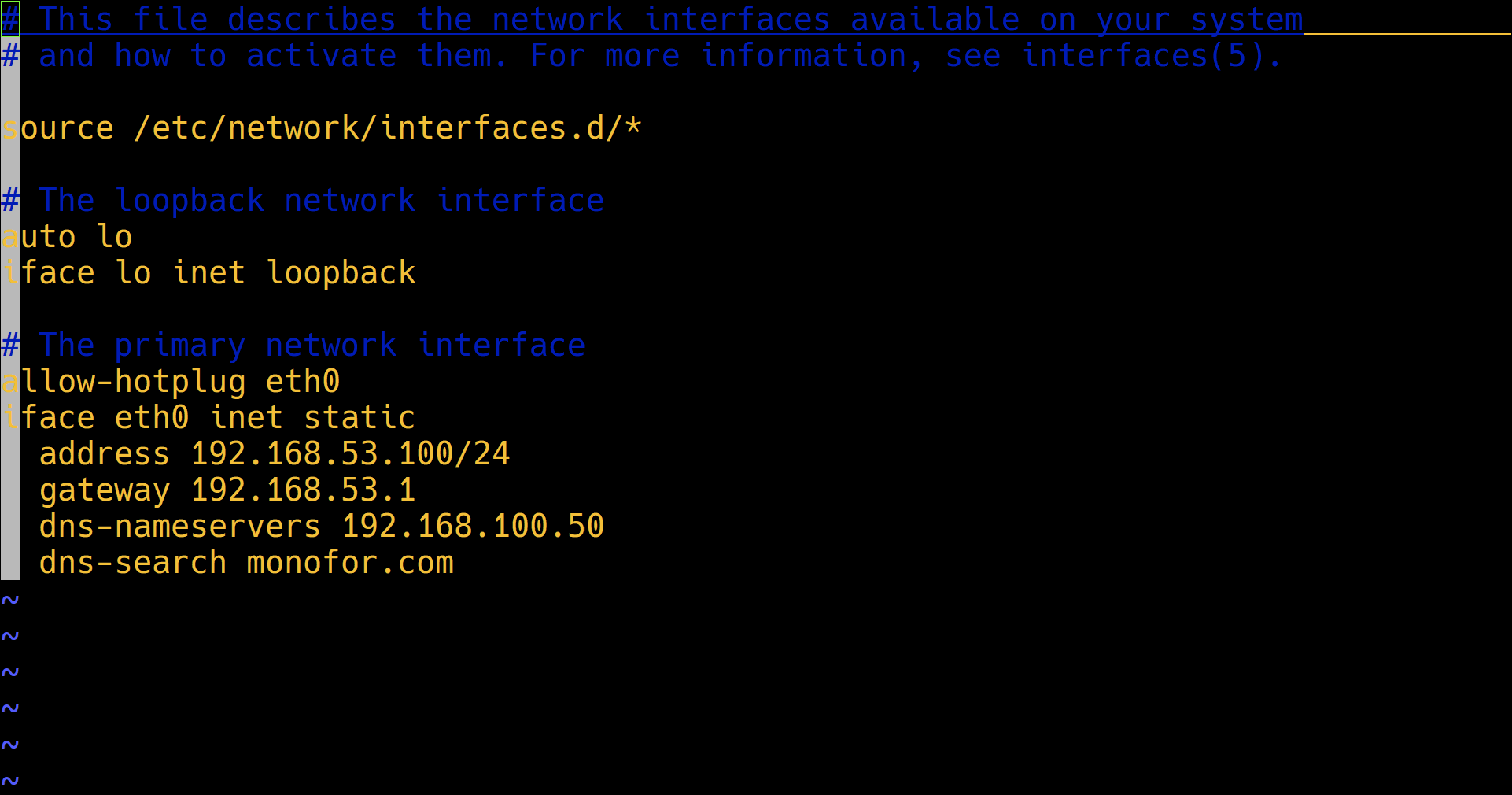
Task: Click the IP address 192.168.53.100/24
Action: pyautogui.click(x=350, y=453)
